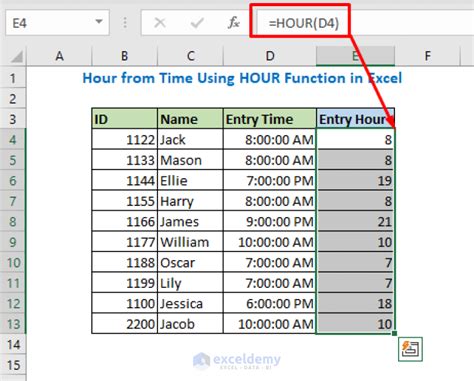Click the Select All corner triangle
Viewport: 474px width, 381px height.
click(x=17, y=56)
